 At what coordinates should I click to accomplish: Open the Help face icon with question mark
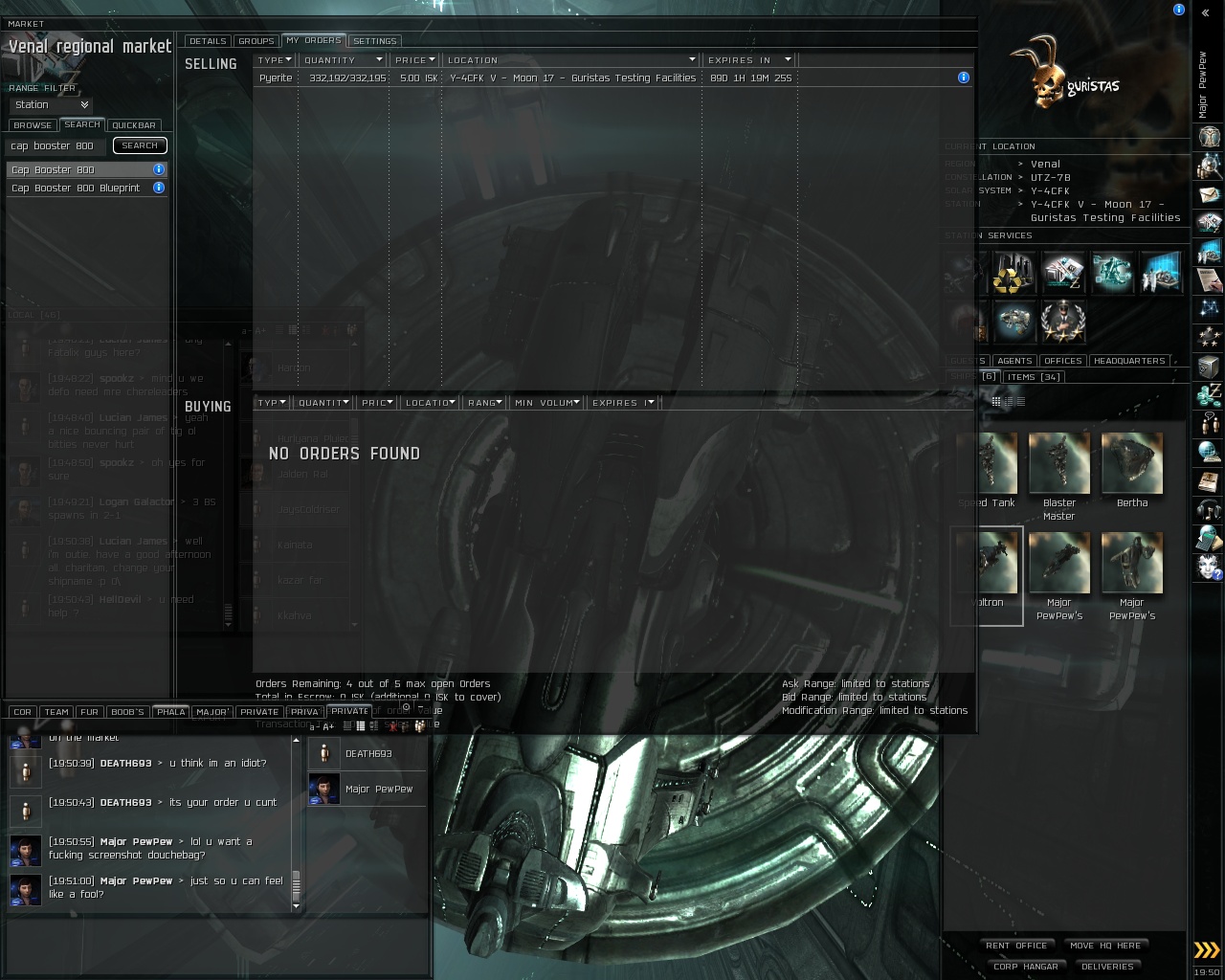coord(1209,567)
